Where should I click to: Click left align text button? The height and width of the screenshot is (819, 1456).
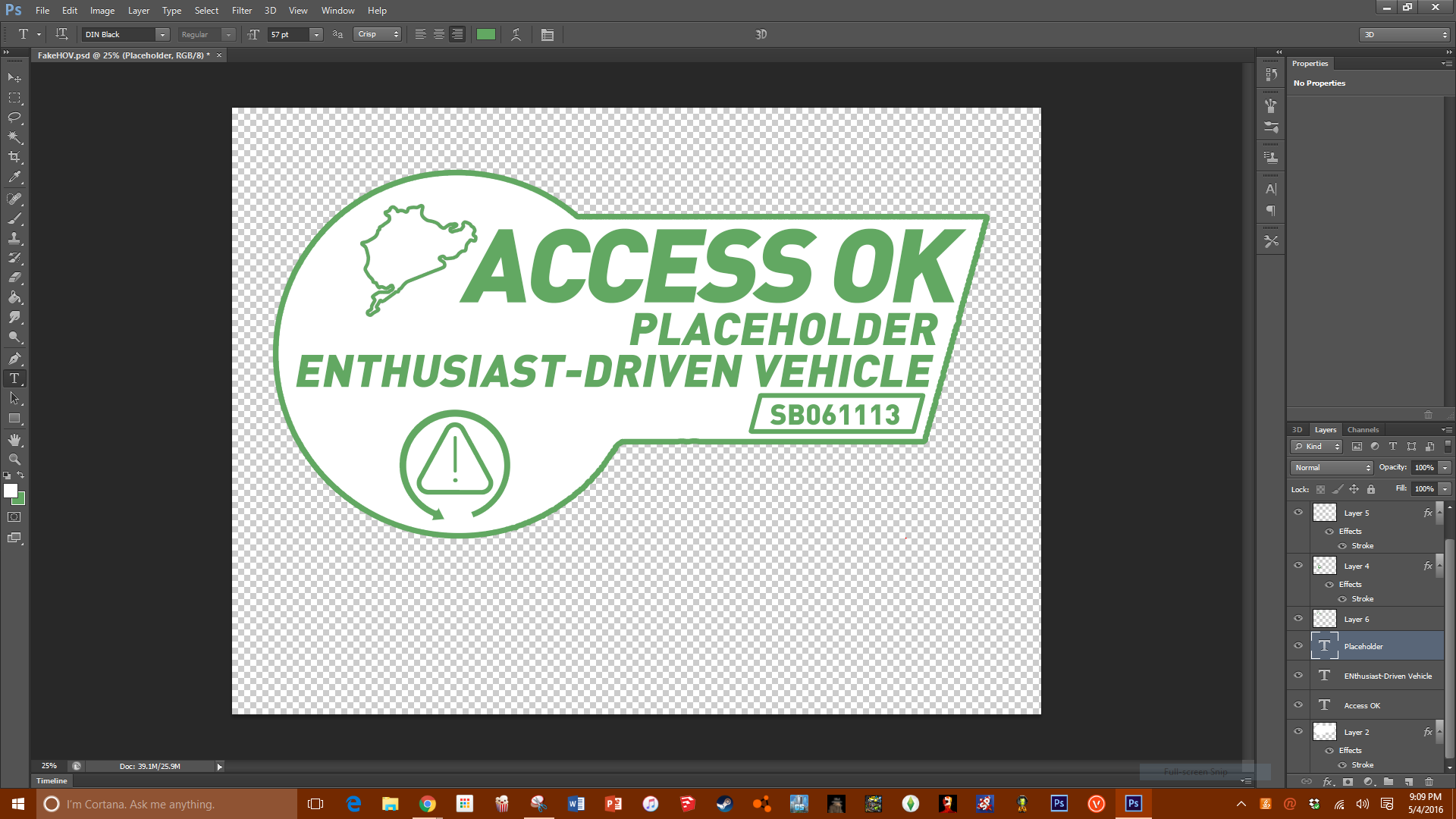tap(420, 34)
